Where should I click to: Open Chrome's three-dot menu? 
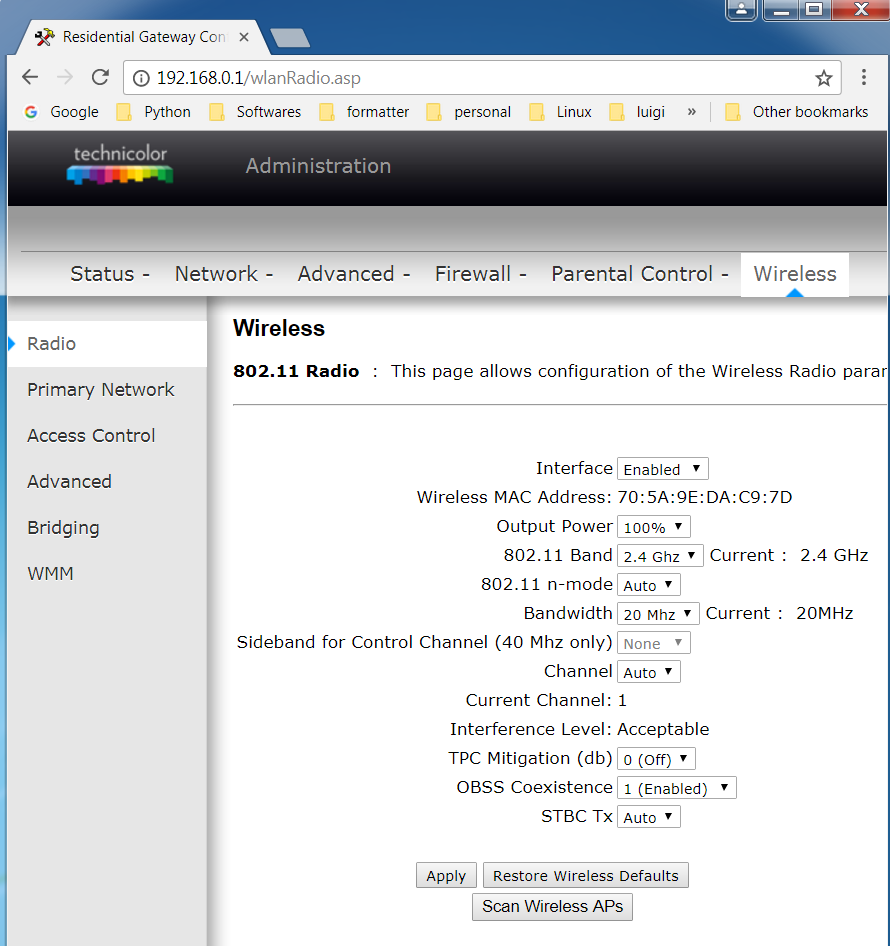point(863,76)
